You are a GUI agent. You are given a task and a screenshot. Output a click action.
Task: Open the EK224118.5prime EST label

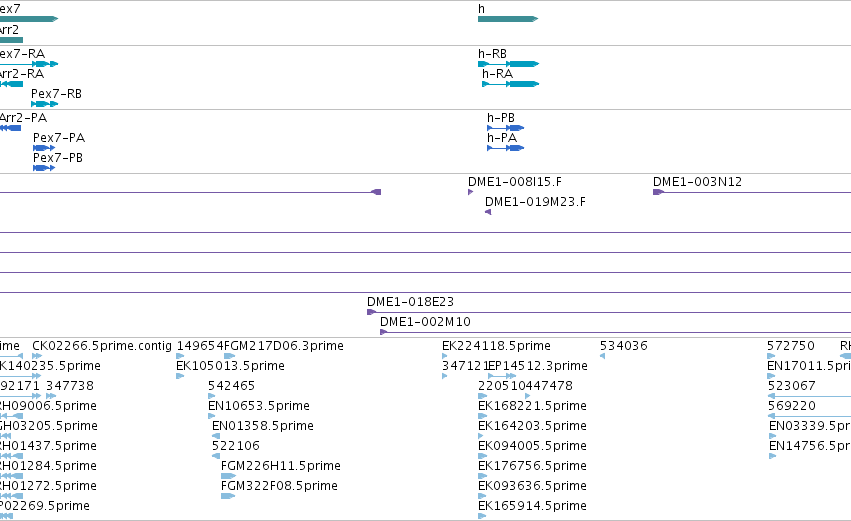click(x=496, y=346)
